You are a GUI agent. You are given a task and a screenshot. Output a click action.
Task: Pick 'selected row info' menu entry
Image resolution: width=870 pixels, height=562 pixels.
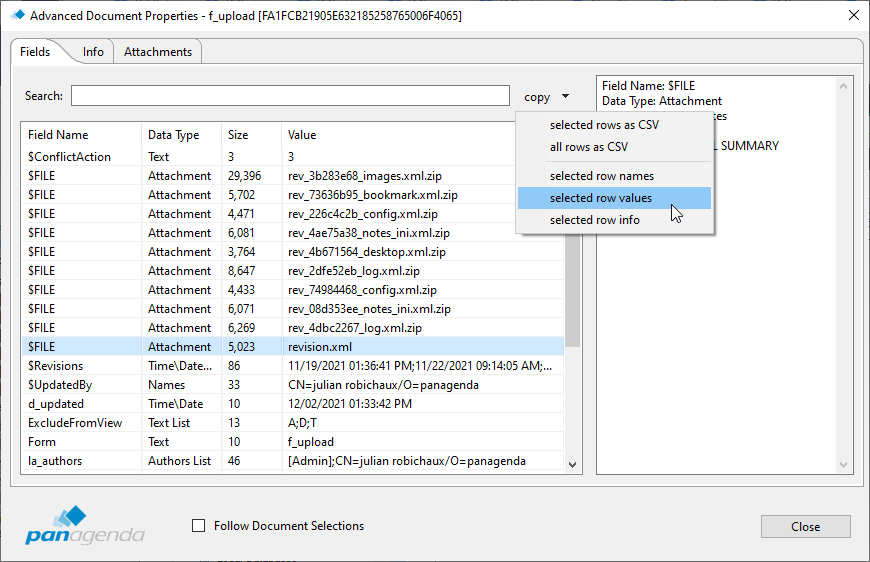tap(595, 220)
